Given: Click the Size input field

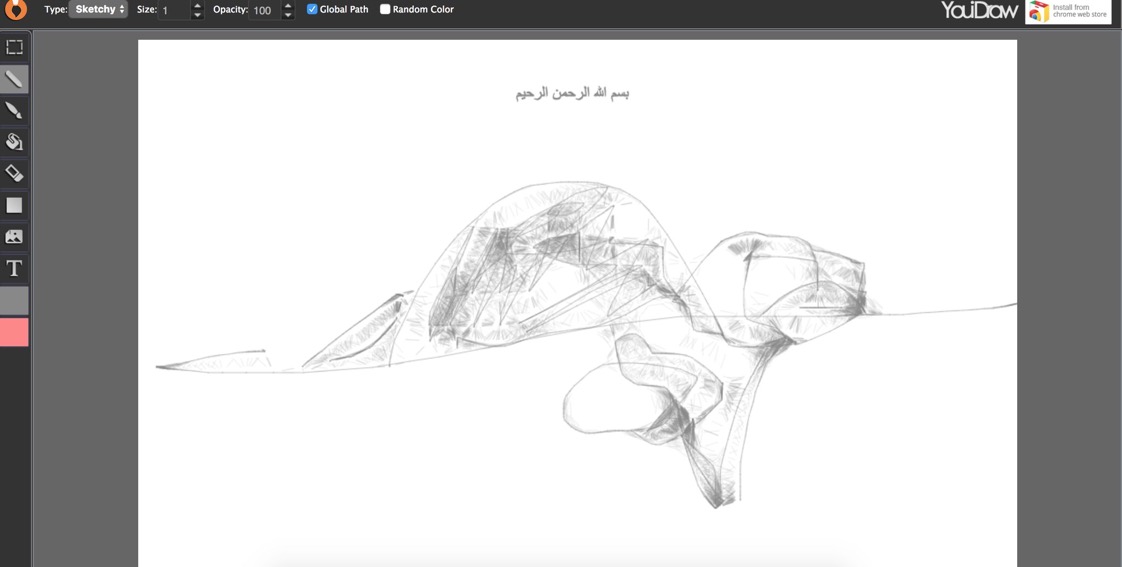Looking at the screenshot, I should coord(174,10).
